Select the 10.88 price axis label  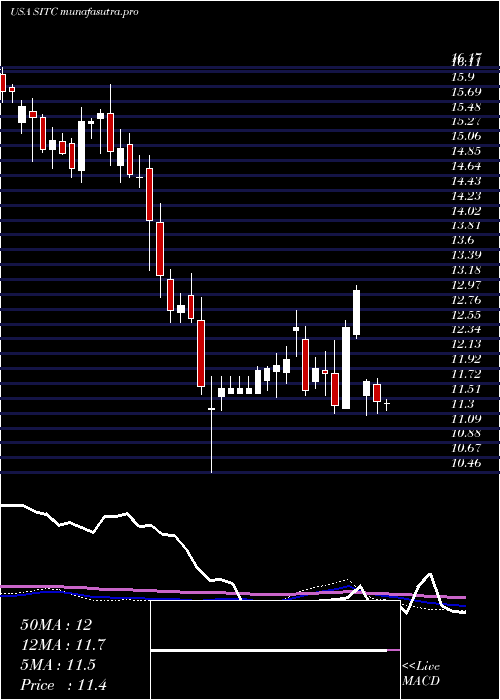pos(467,433)
